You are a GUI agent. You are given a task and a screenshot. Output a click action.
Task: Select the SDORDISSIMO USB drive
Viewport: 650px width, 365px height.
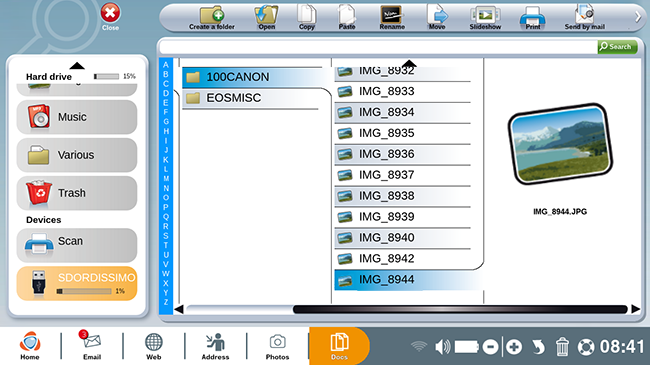77,283
